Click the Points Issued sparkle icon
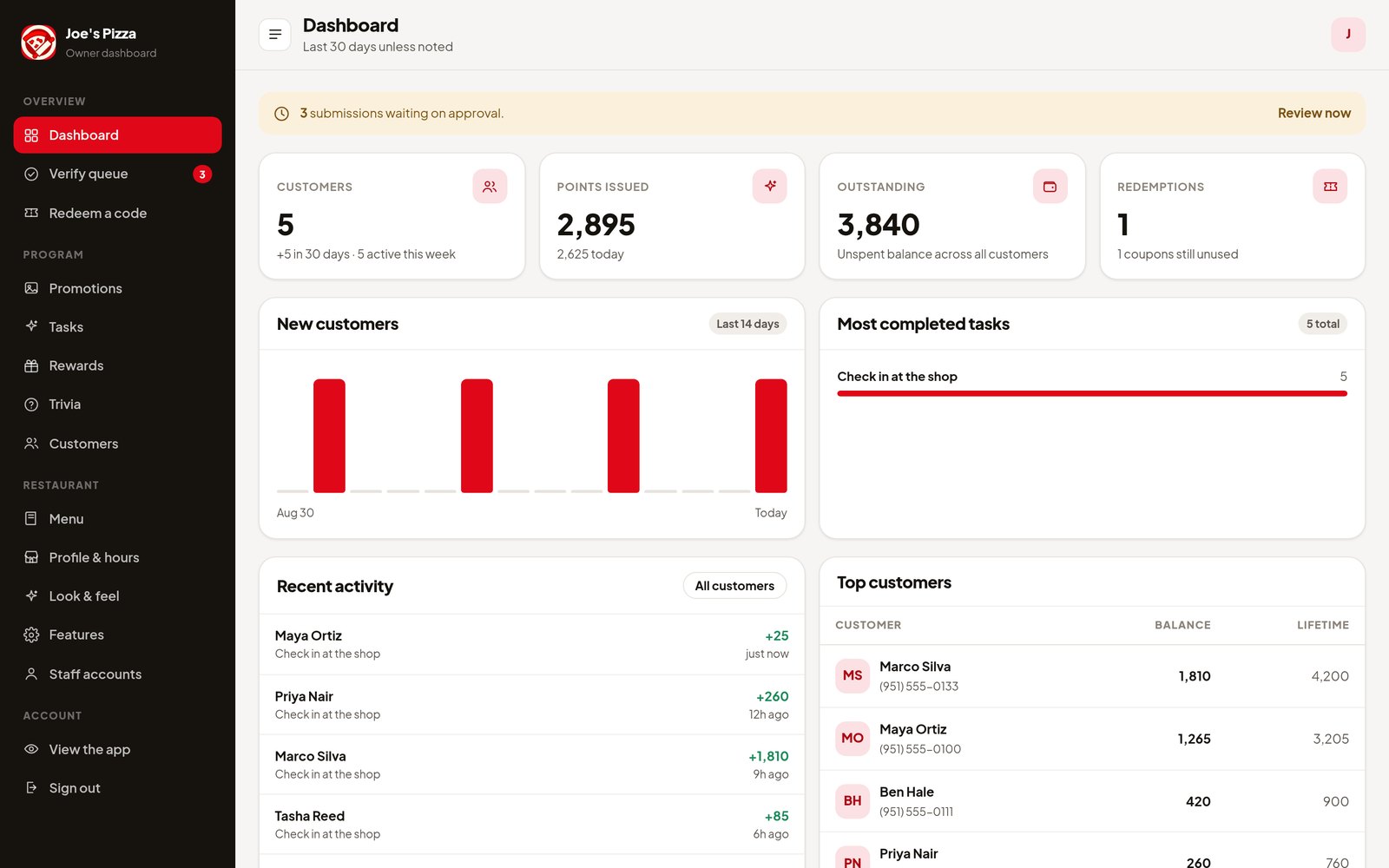 (770, 187)
